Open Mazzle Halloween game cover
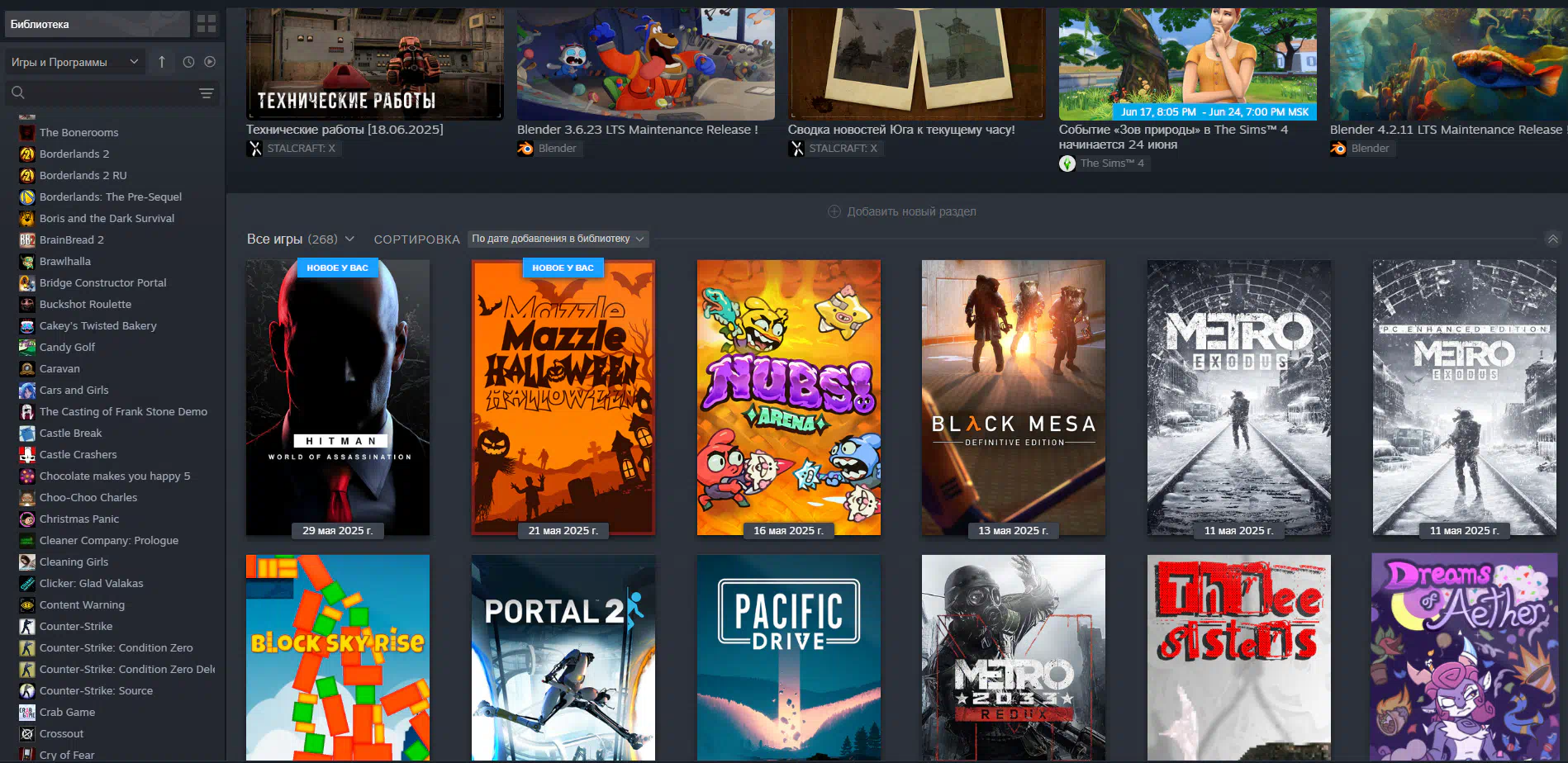The image size is (1568, 763). click(563, 398)
